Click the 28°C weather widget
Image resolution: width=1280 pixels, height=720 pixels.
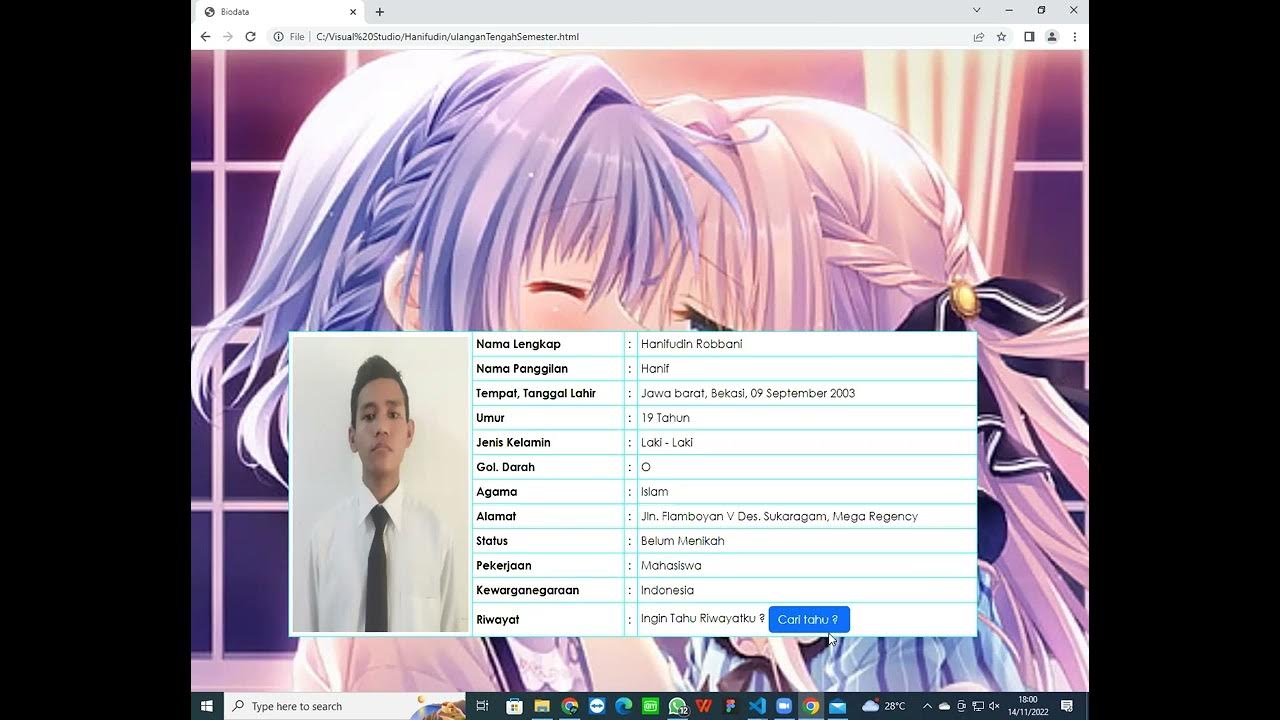pos(884,706)
